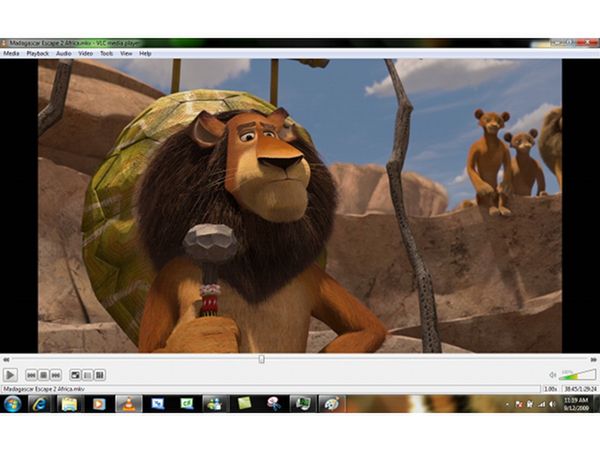This screenshot has height=450, width=600.
Task: Launch Internet Explorer from taskbar
Action: pos(39,404)
